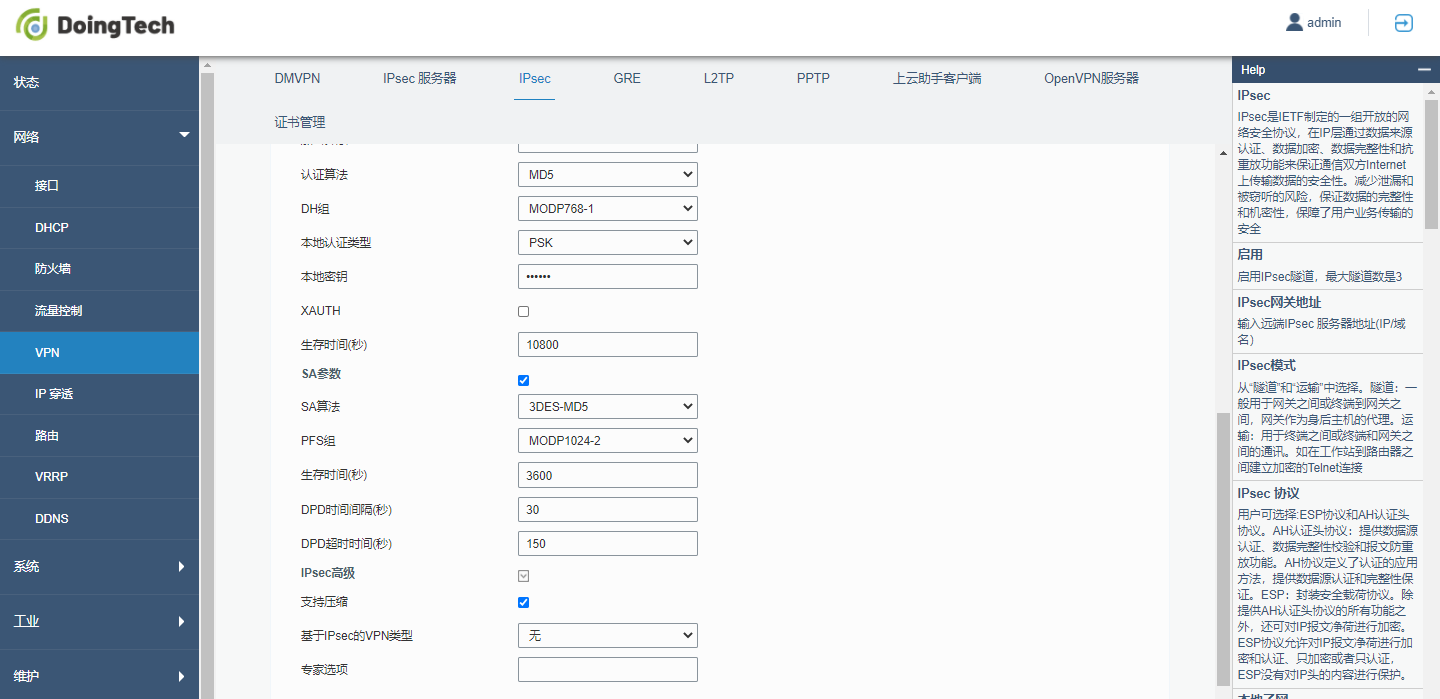
Task: Click the first 生存时间 field showing 10800
Action: pos(608,345)
